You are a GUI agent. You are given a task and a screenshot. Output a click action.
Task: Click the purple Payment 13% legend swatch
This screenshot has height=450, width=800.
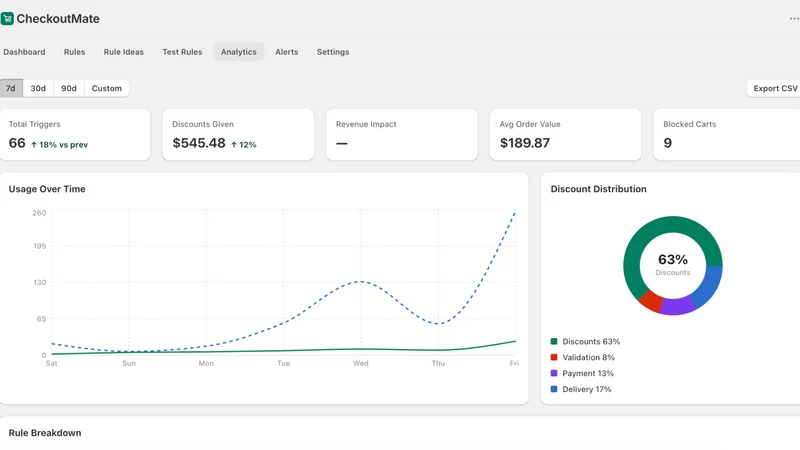554,373
